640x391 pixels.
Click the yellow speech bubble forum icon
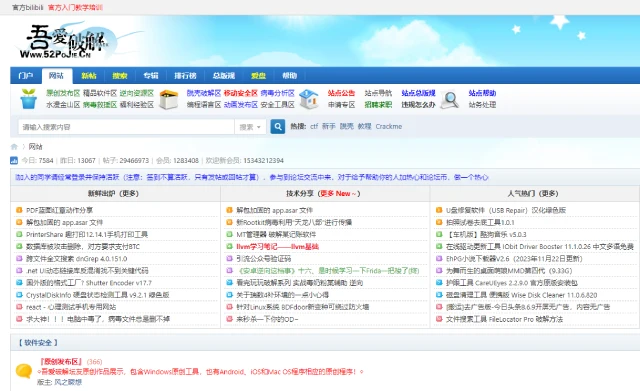(24, 371)
